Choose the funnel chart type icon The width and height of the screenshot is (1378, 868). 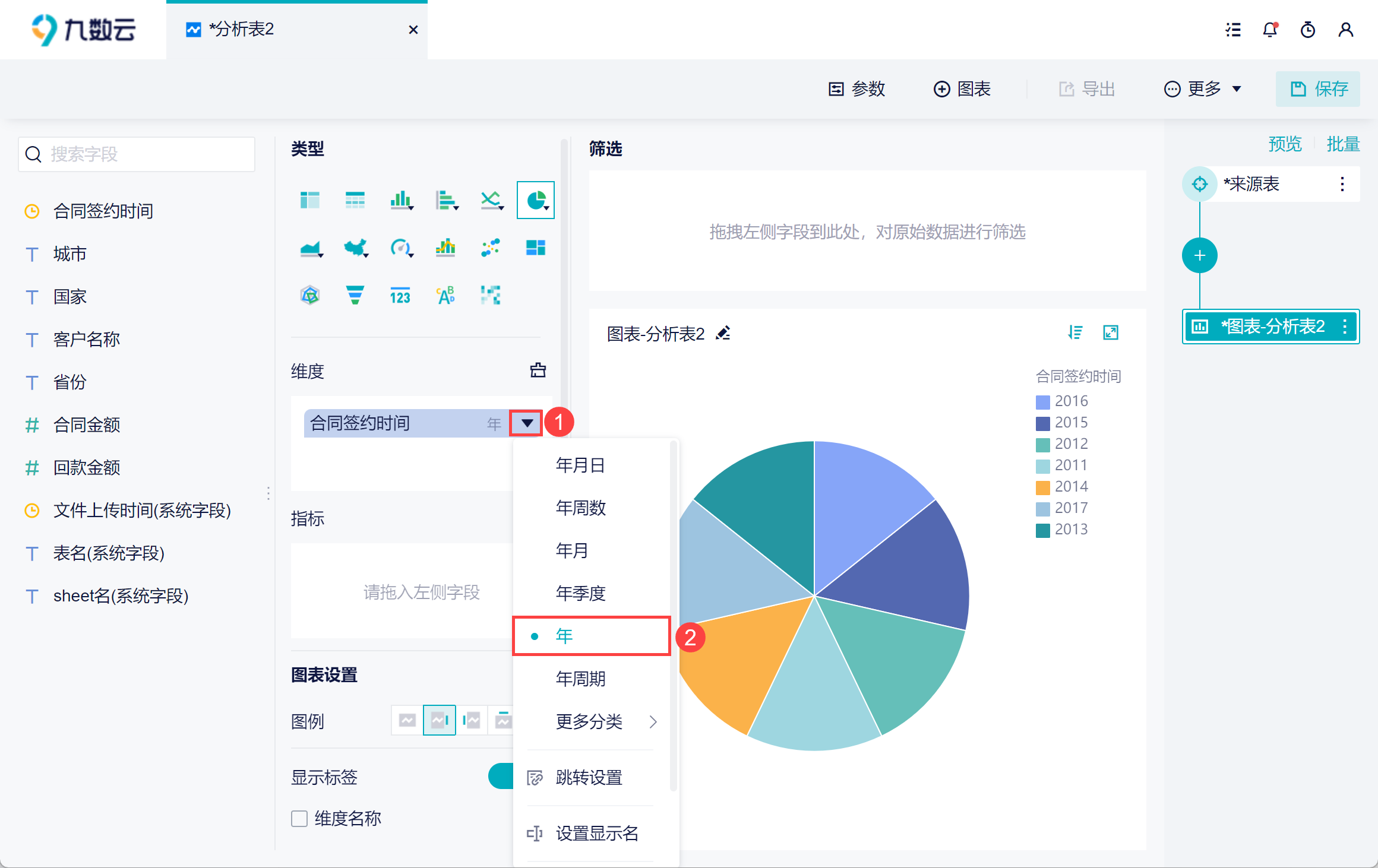[x=355, y=295]
